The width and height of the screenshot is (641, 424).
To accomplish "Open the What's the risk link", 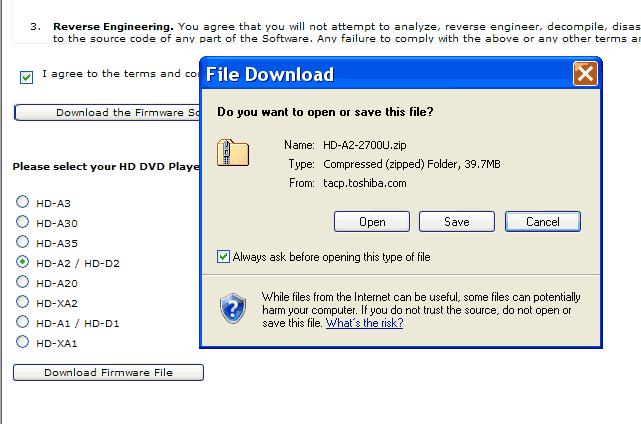I will (364, 323).
